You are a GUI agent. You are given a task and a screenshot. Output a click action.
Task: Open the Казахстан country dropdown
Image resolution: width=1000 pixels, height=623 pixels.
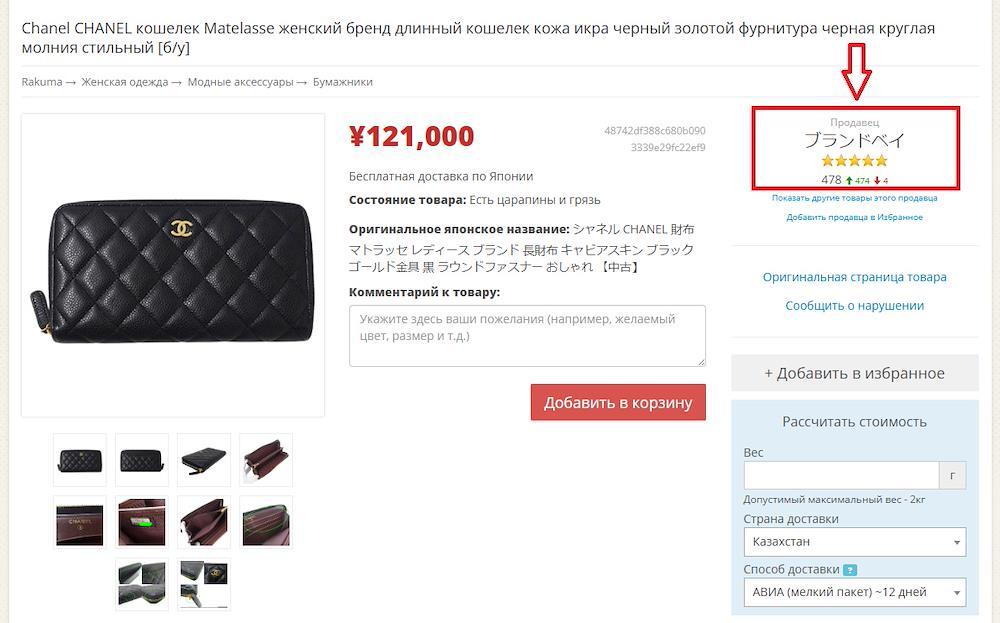tap(855, 542)
